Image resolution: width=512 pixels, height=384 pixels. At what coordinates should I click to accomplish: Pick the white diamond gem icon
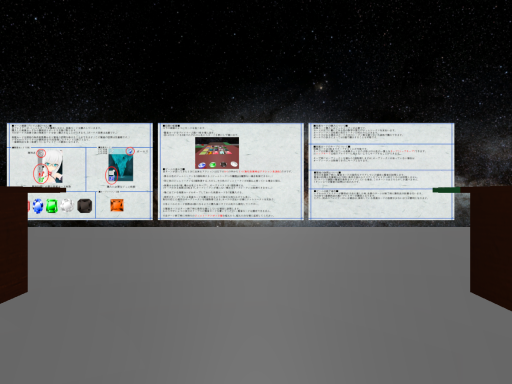click(x=67, y=206)
